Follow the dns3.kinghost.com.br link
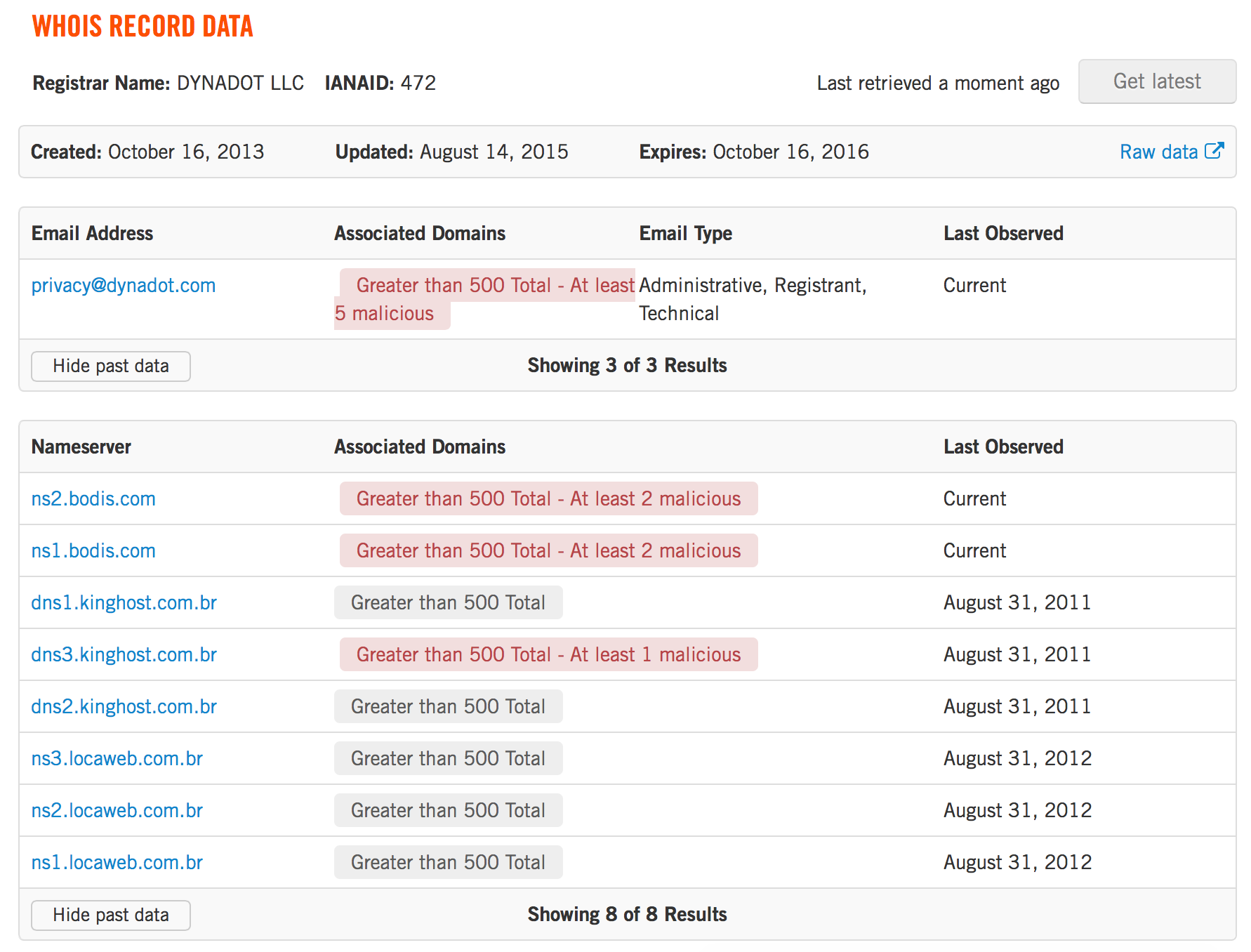 [124, 655]
